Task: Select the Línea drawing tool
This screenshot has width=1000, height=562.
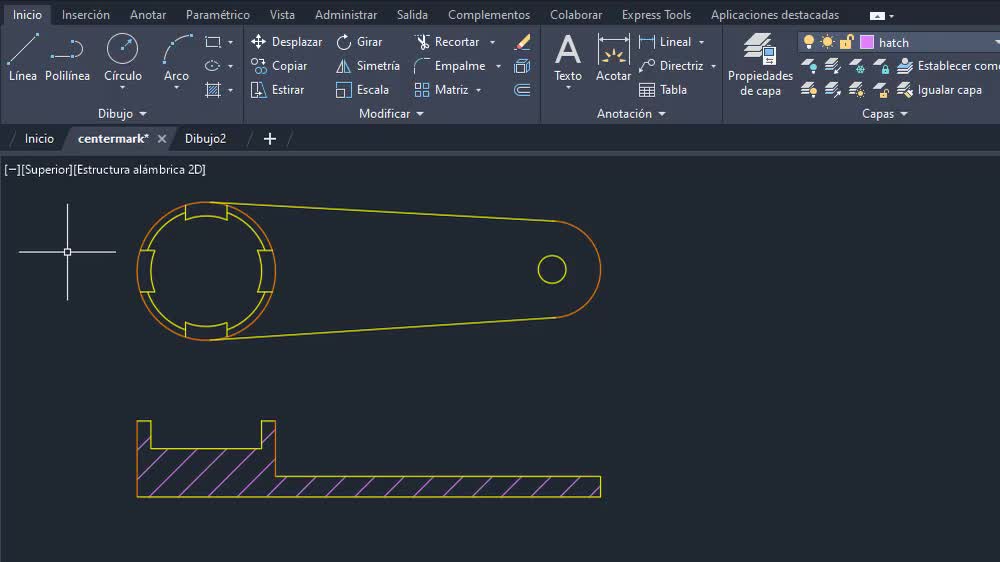Action: [x=23, y=58]
